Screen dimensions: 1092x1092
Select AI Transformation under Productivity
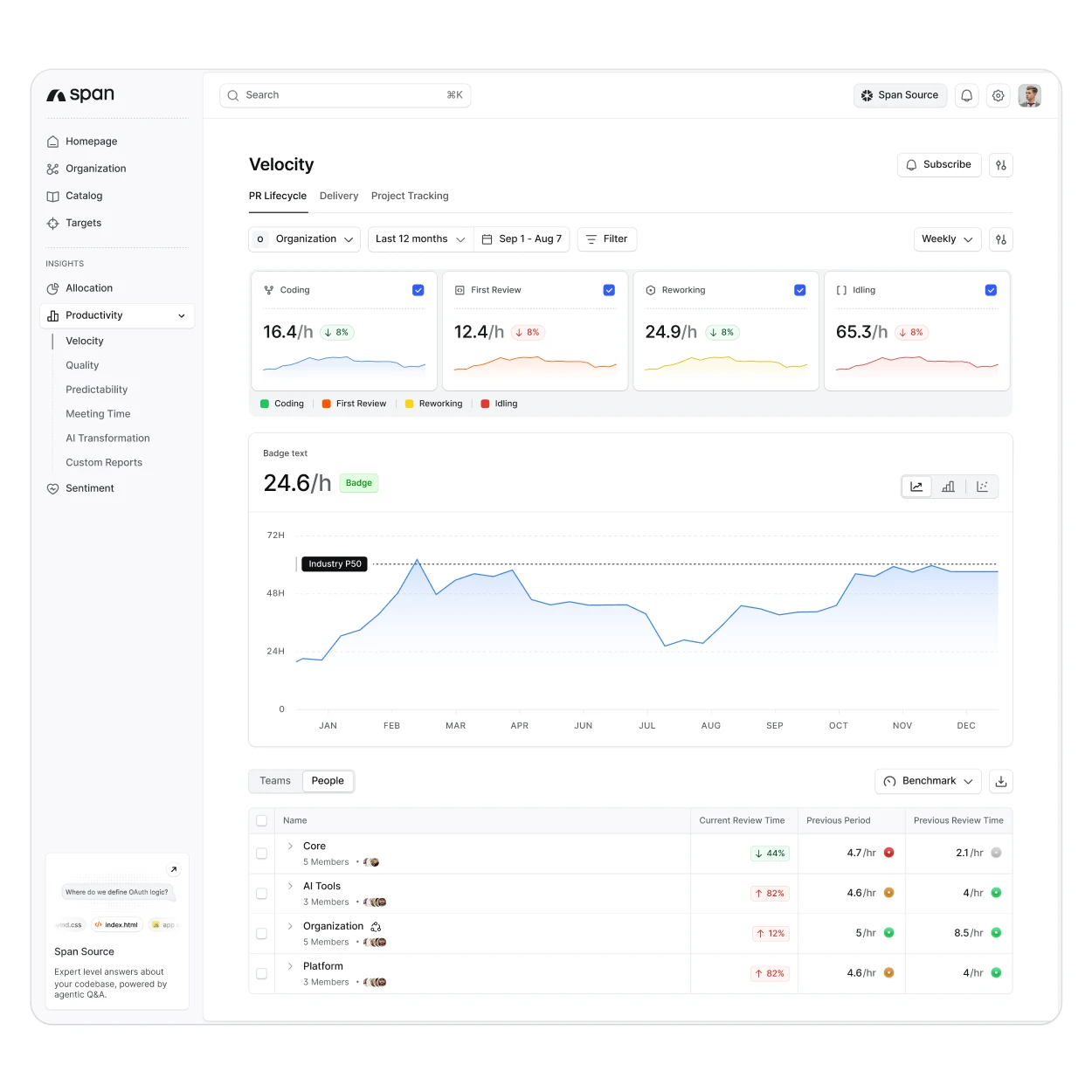pos(107,439)
